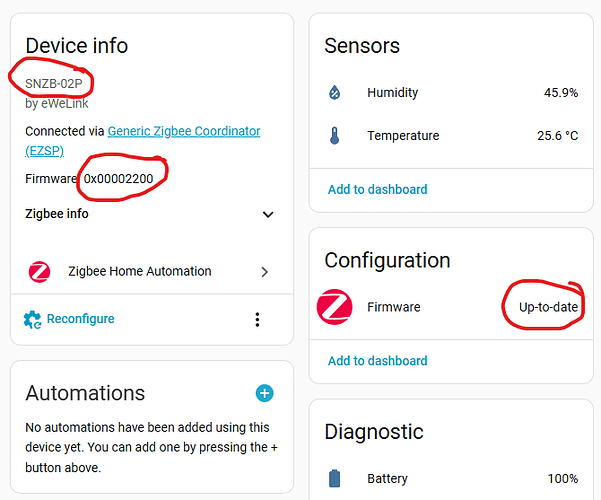This screenshot has height=500, width=601.
Task: Select the Zigbee Home Automation row
Action: 139,271
